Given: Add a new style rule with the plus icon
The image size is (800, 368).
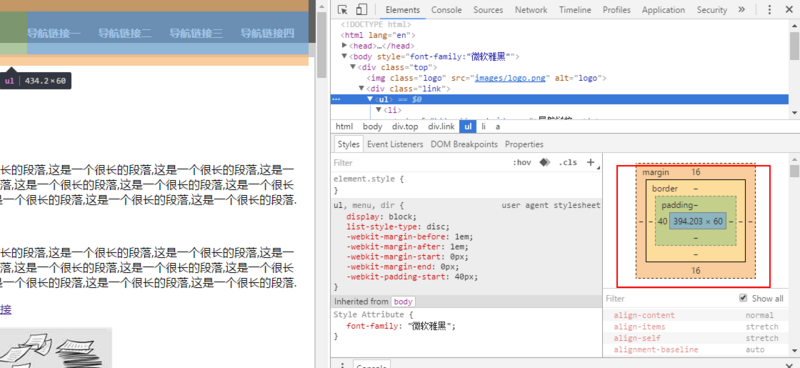Looking at the screenshot, I should [x=590, y=162].
